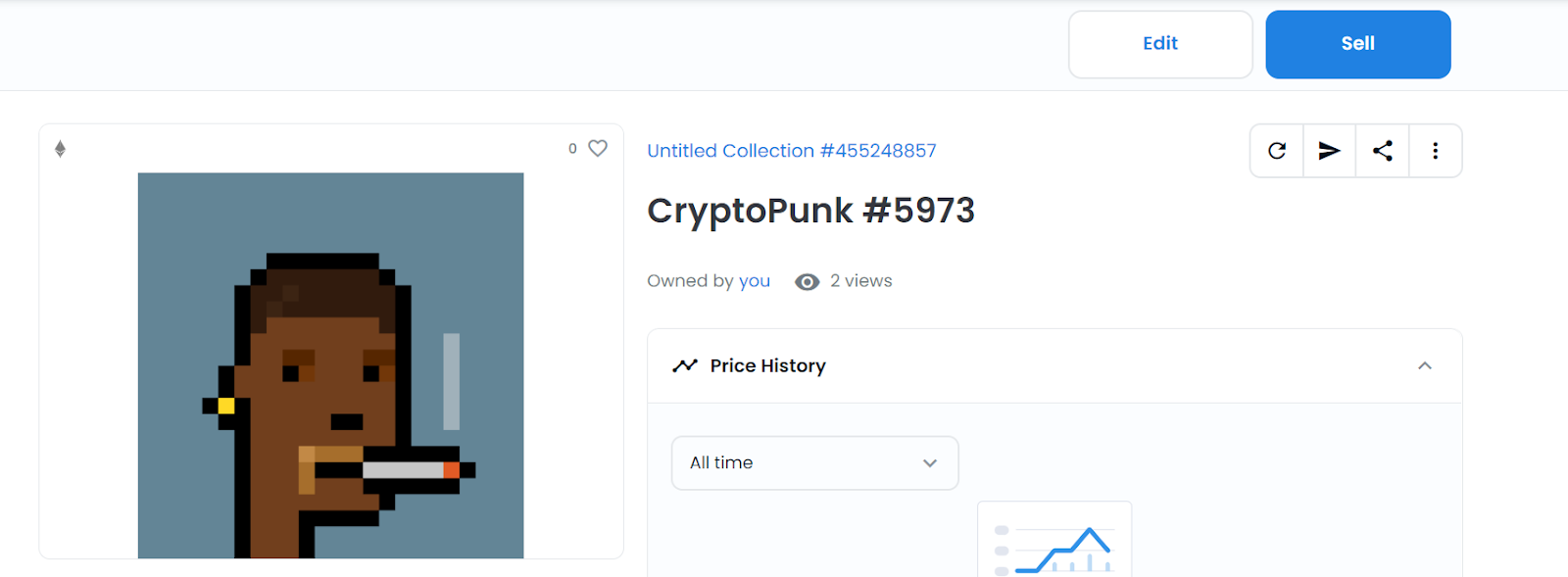The width and height of the screenshot is (1568, 577).
Task: Click the transfer (paper plane) icon
Action: (1329, 151)
